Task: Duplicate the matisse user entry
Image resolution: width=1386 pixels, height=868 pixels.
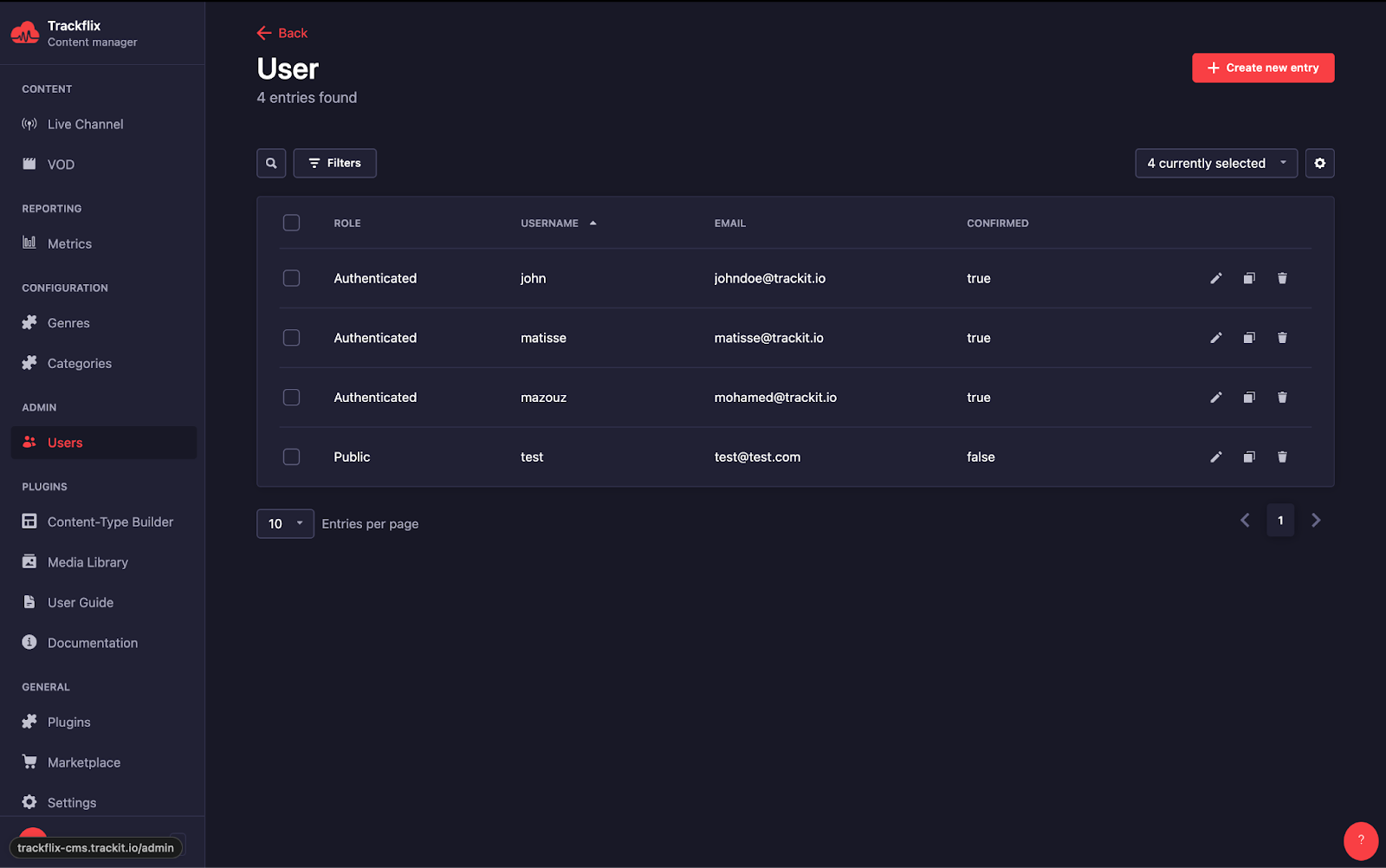Action: [1249, 338]
